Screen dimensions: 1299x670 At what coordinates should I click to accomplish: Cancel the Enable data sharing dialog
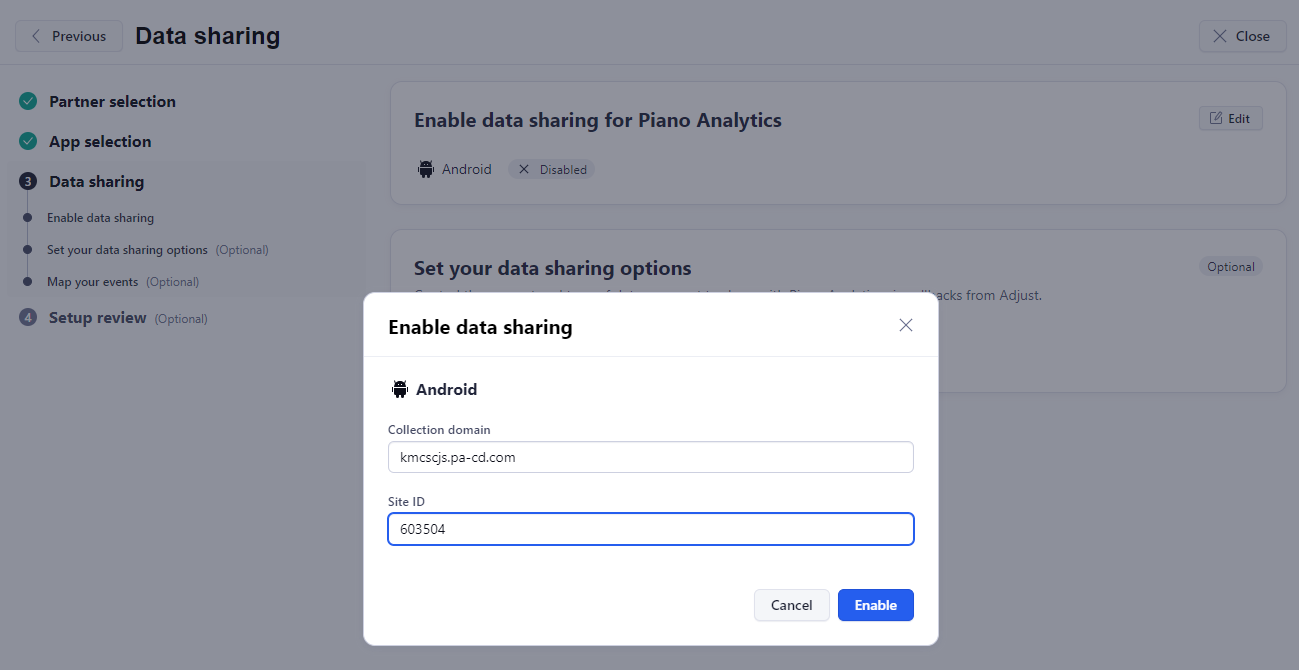coord(791,605)
